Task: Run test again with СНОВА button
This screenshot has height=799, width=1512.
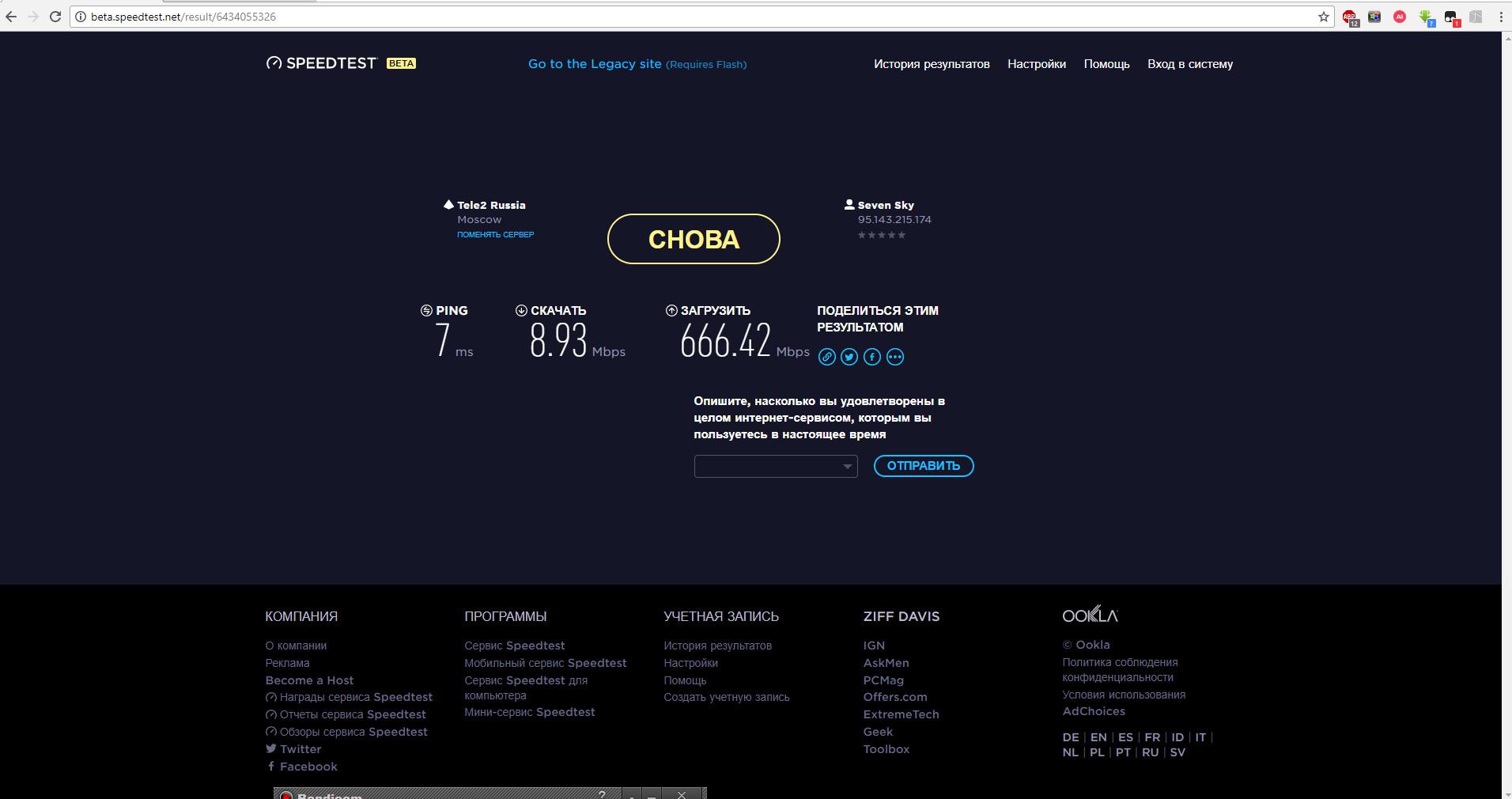Action: point(694,239)
